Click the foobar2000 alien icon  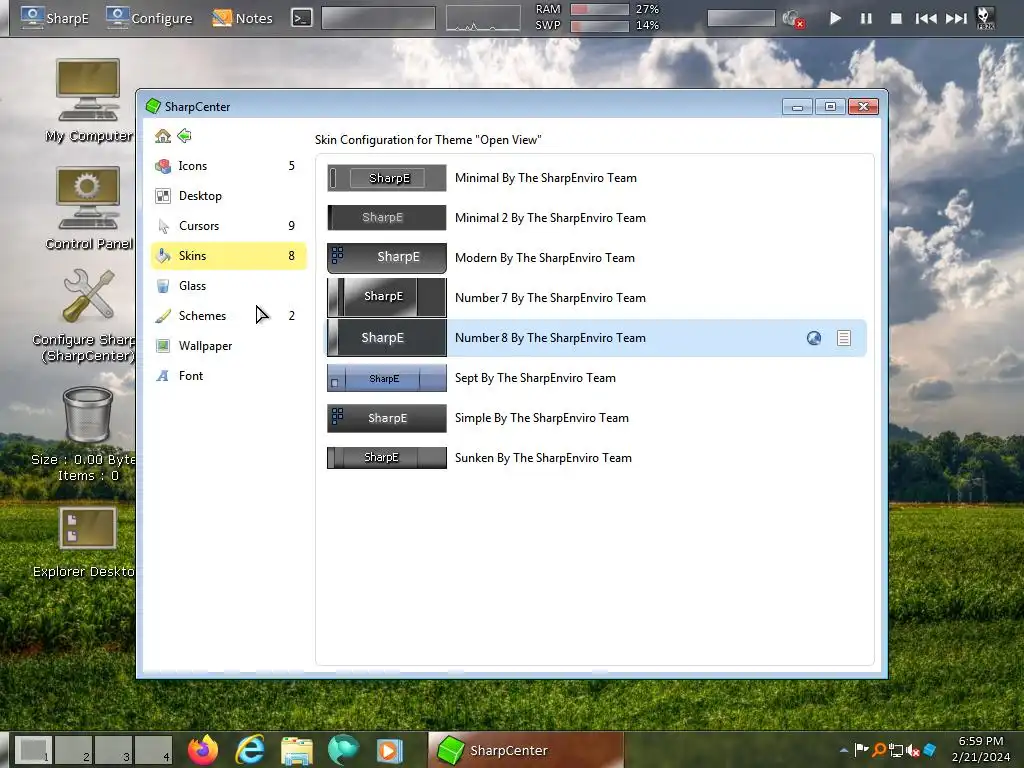coord(985,18)
